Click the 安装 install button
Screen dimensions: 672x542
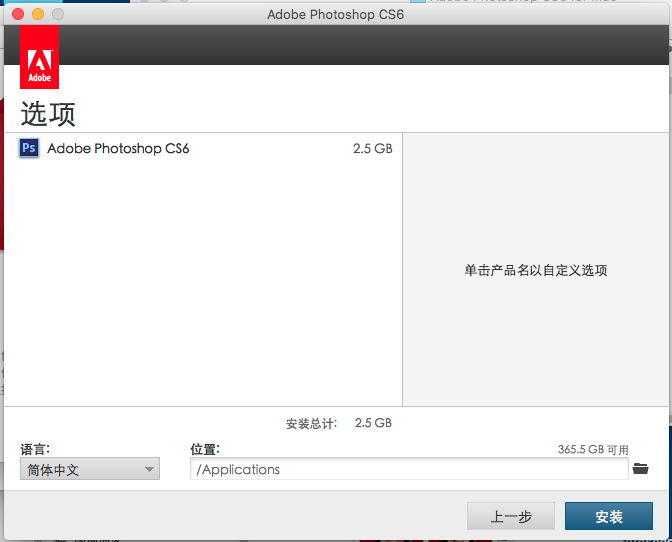point(609,516)
